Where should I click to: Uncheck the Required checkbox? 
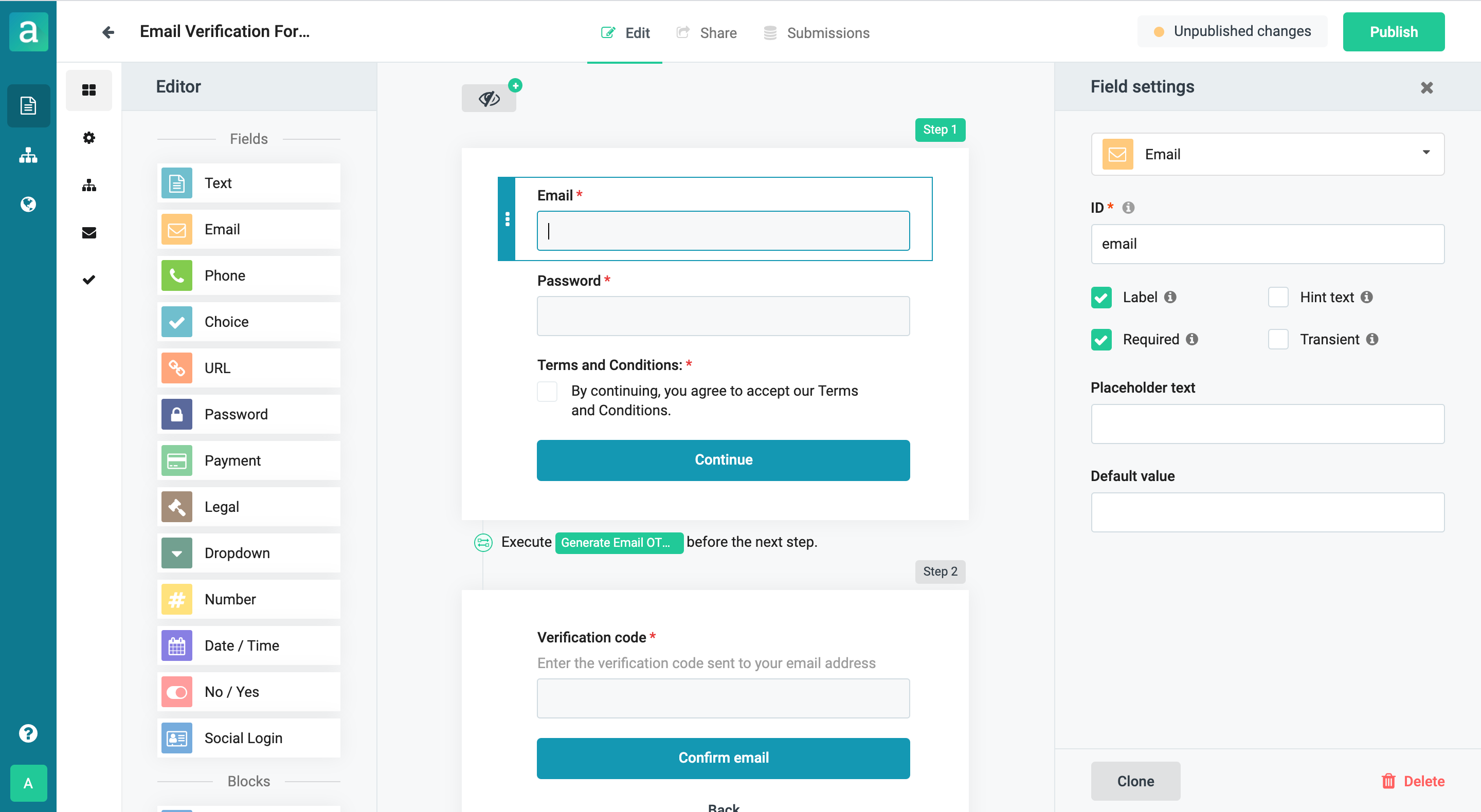(x=1101, y=340)
